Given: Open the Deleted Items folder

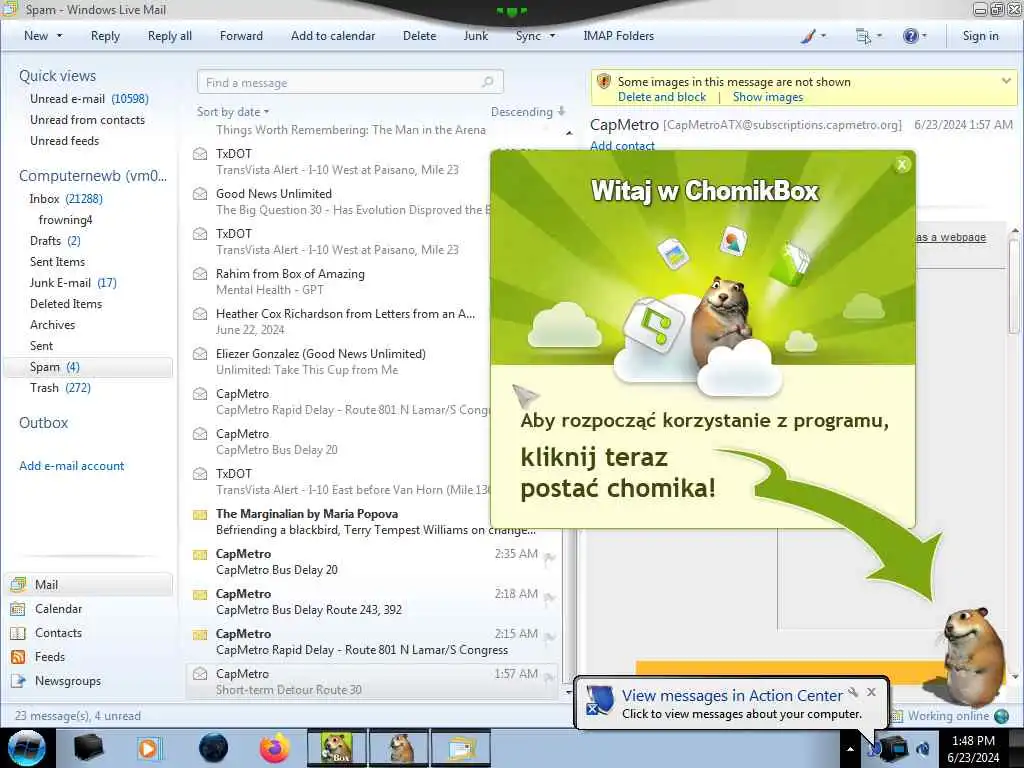Looking at the screenshot, I should pos(66,304).
